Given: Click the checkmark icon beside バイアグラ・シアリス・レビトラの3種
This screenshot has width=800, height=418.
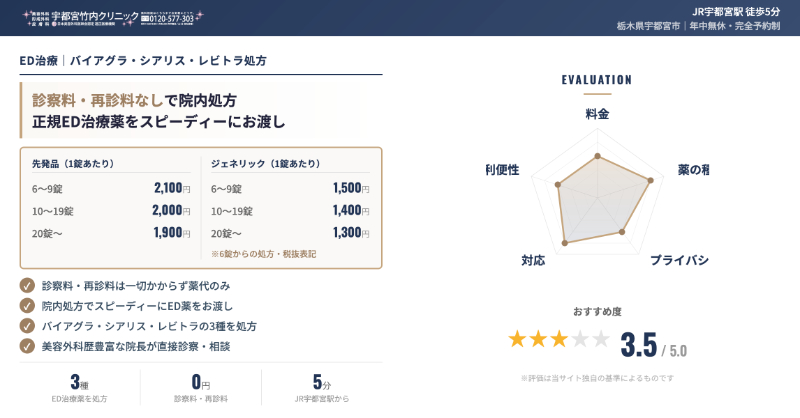Looking at the screenshot, I should pos(27,326).
